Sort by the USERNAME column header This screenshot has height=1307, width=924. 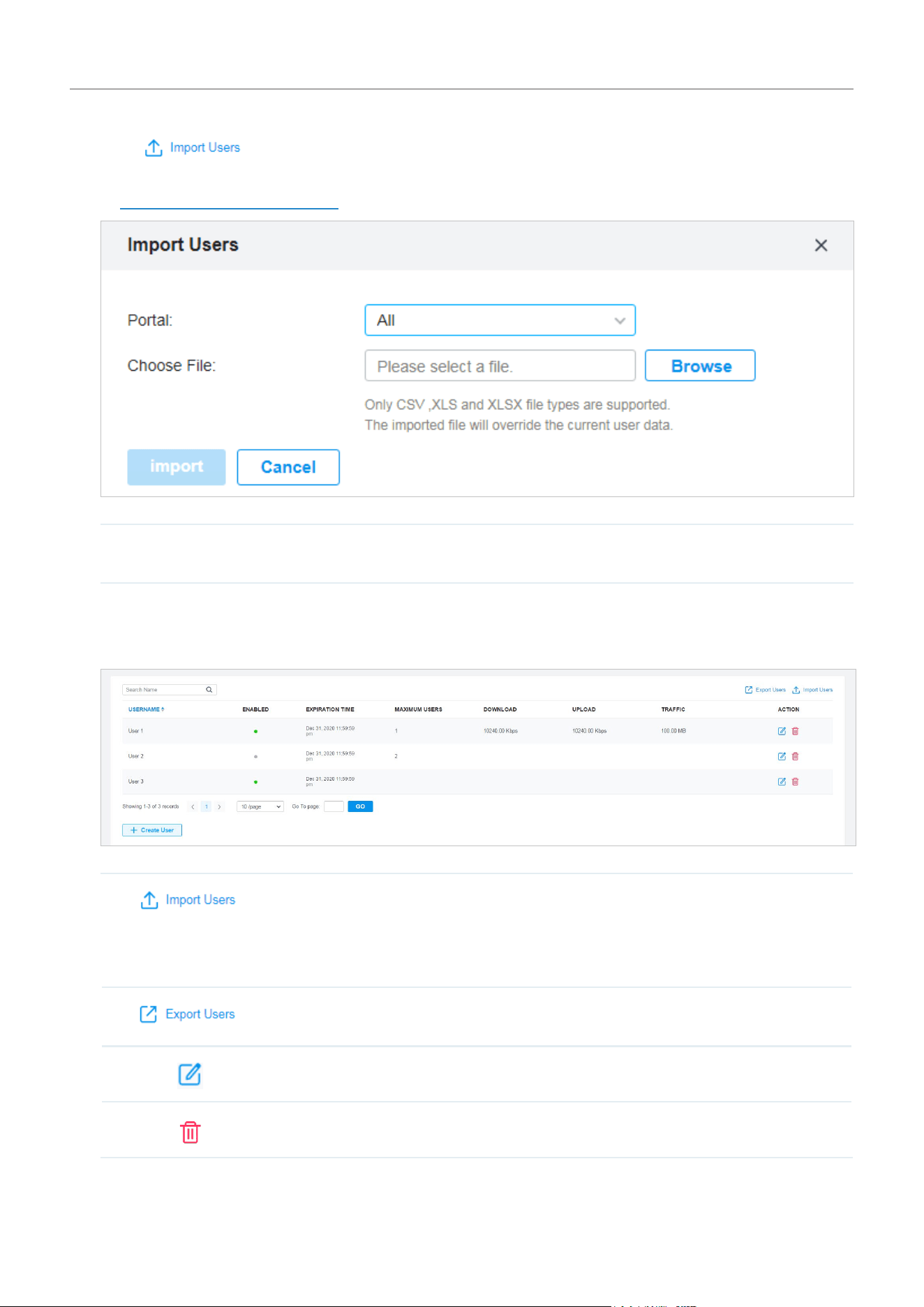[146, 709]
